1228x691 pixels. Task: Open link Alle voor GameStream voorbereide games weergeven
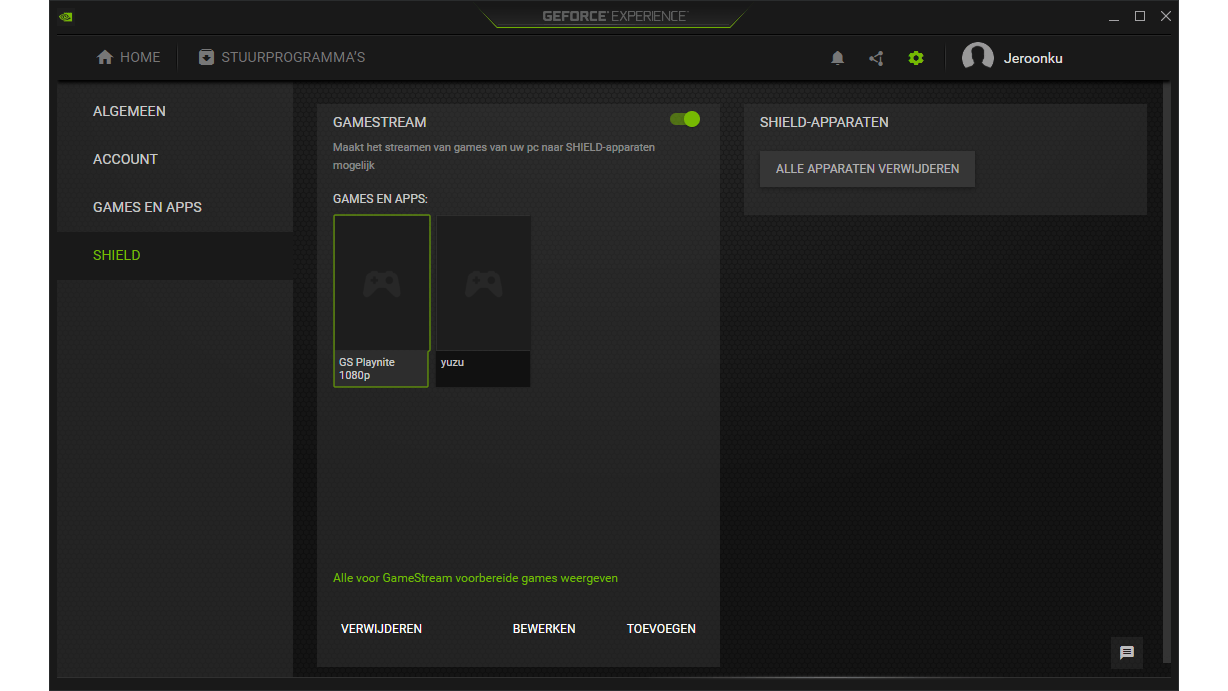(x=475, y=578)
